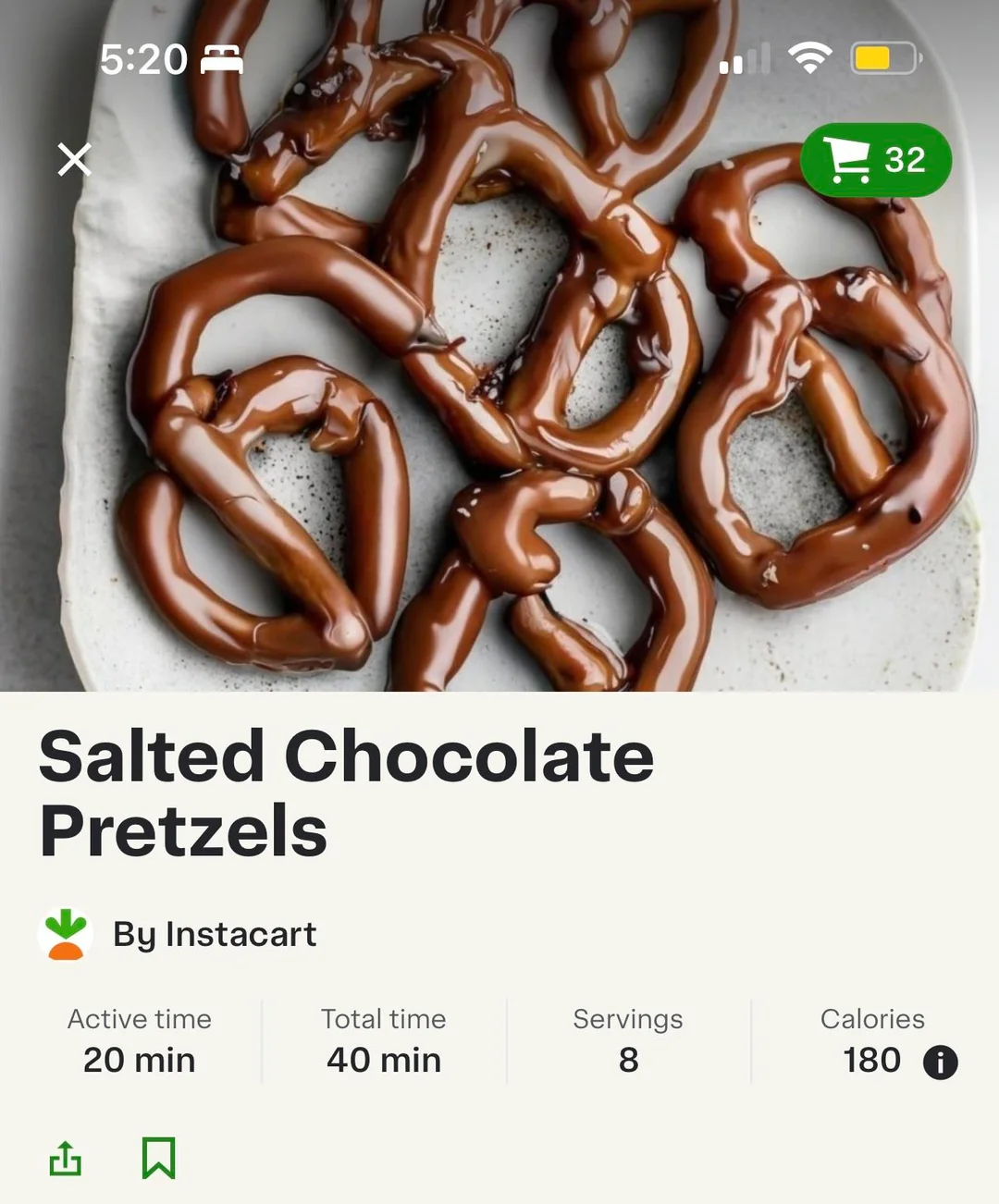Viewport: 999px width, 1204px height.
Task: Close the recipe with the X icon
Action: [x=74, y=159]
